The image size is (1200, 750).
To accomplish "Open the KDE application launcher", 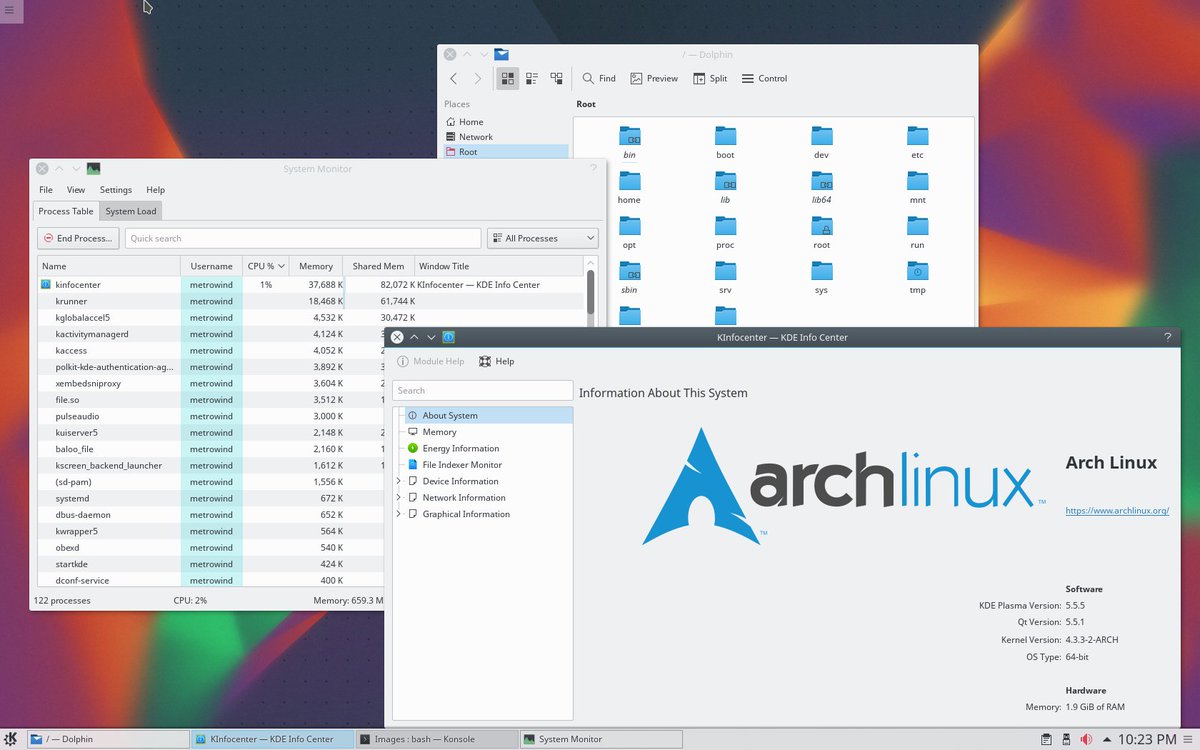I will coord(12,740).
